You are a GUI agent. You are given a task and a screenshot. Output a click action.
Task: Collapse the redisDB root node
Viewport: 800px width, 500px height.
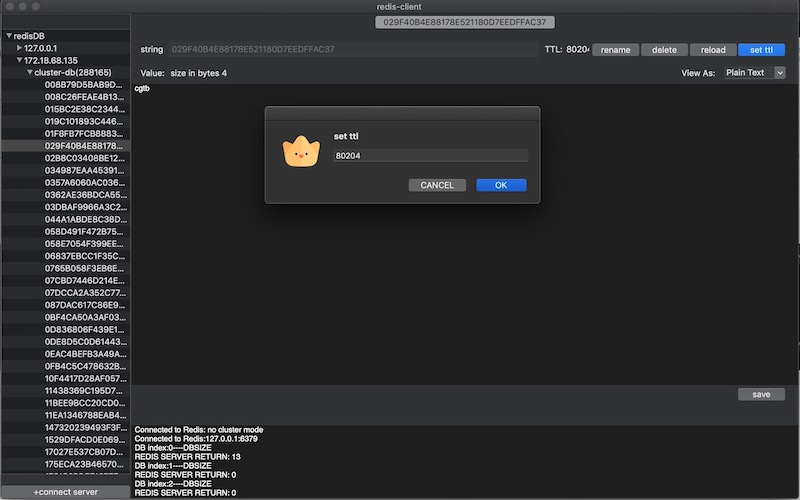pos(9,36)
